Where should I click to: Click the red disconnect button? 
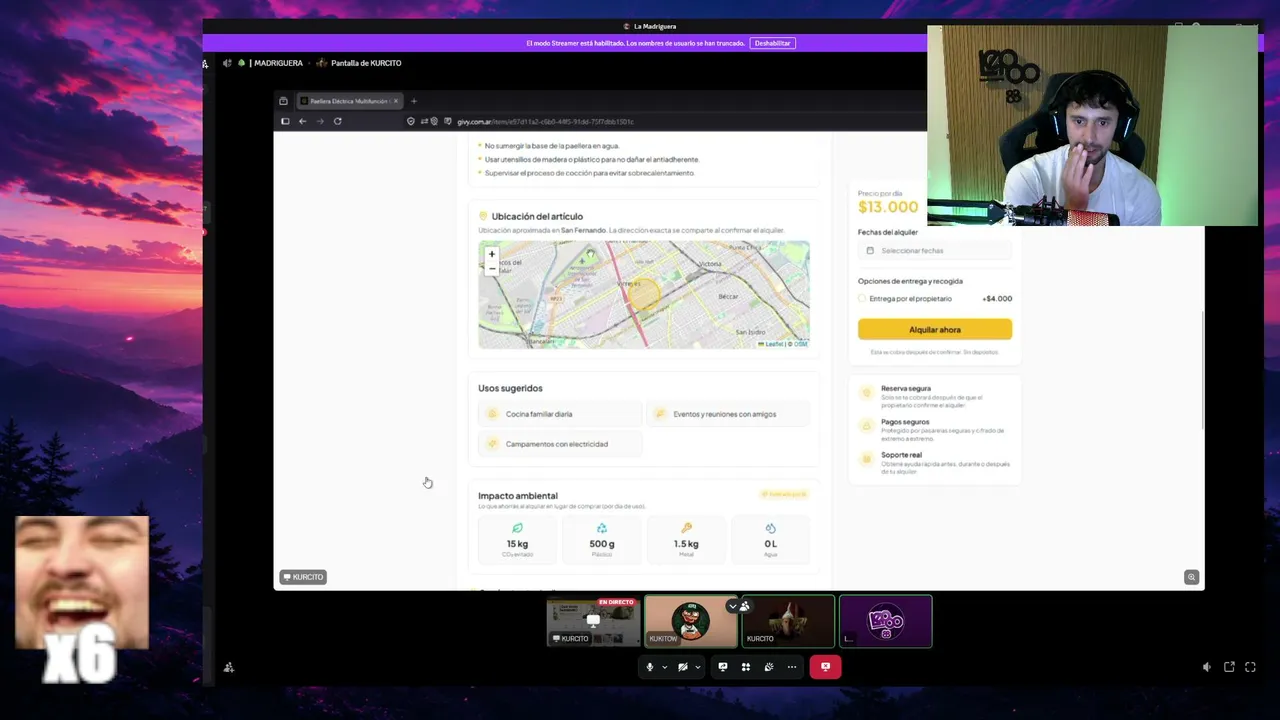click(x=825, y=667)
